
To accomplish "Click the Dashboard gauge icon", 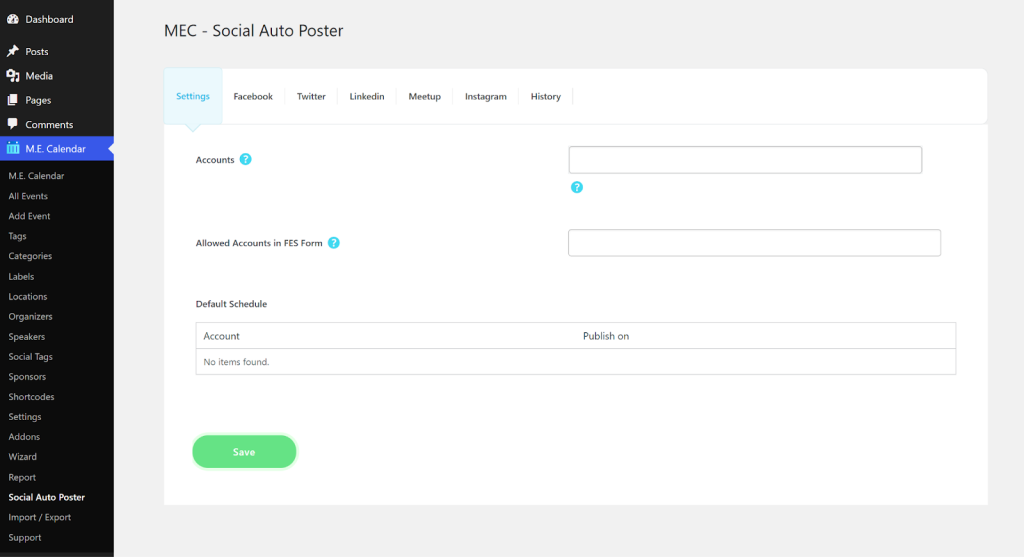I will click(12, 19).
